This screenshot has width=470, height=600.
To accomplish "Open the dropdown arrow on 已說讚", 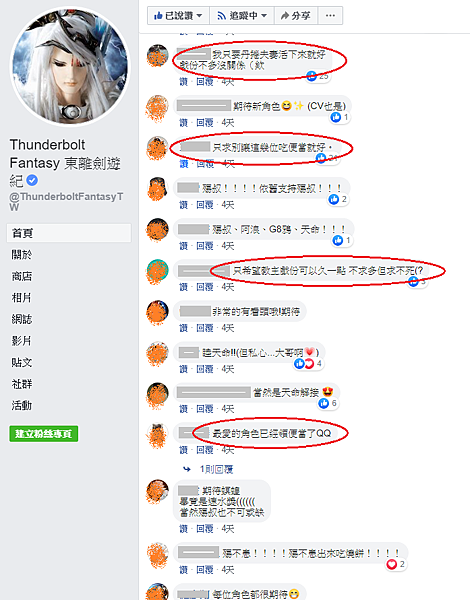I will pyautogui.click(x=199, y=16).
